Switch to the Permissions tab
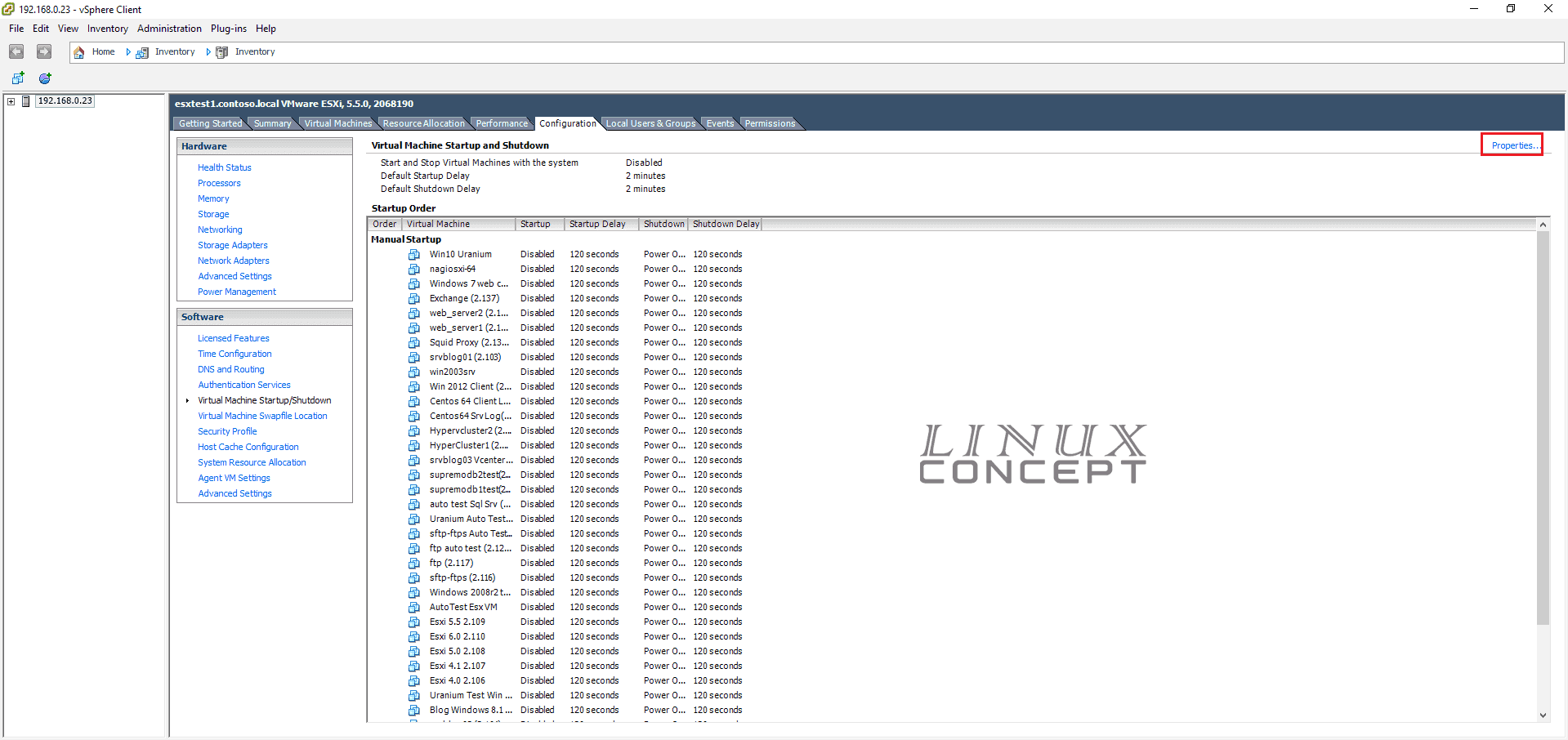This screenshot has width=1568, height=740. 770,123
